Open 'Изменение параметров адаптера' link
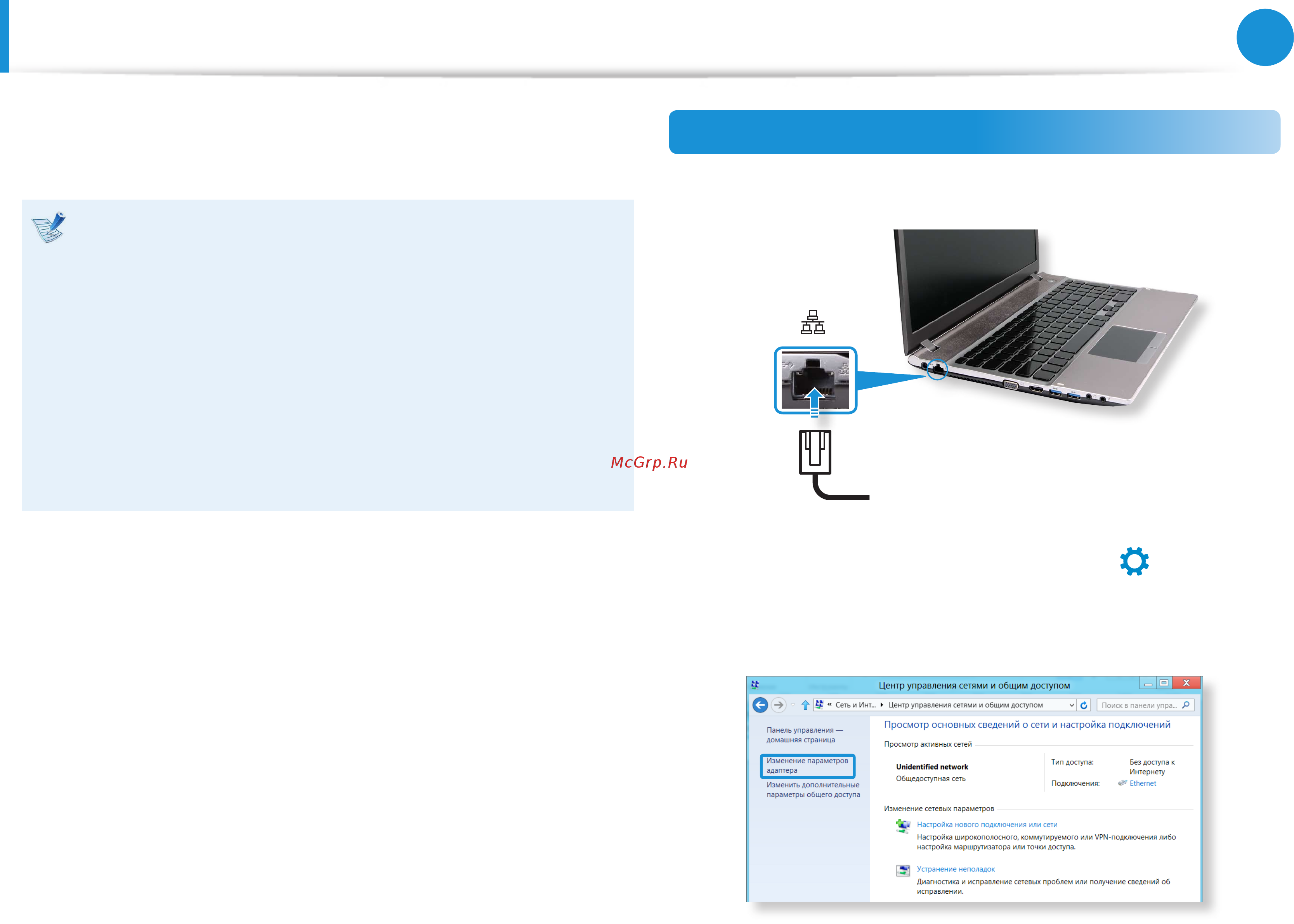Screen dimensions: 1294x924 (x=807, y=765)
